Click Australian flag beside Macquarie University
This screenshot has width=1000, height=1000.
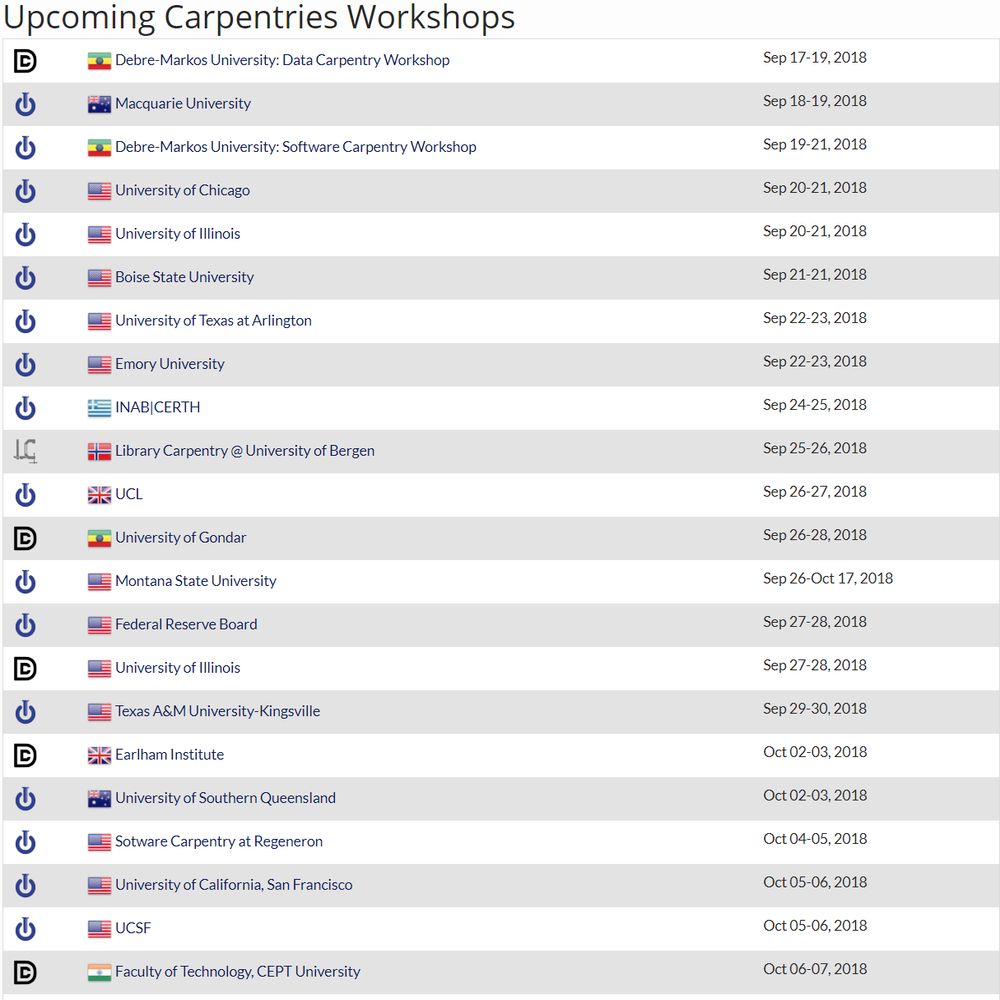pyautogui.click(x=99, y=105)
